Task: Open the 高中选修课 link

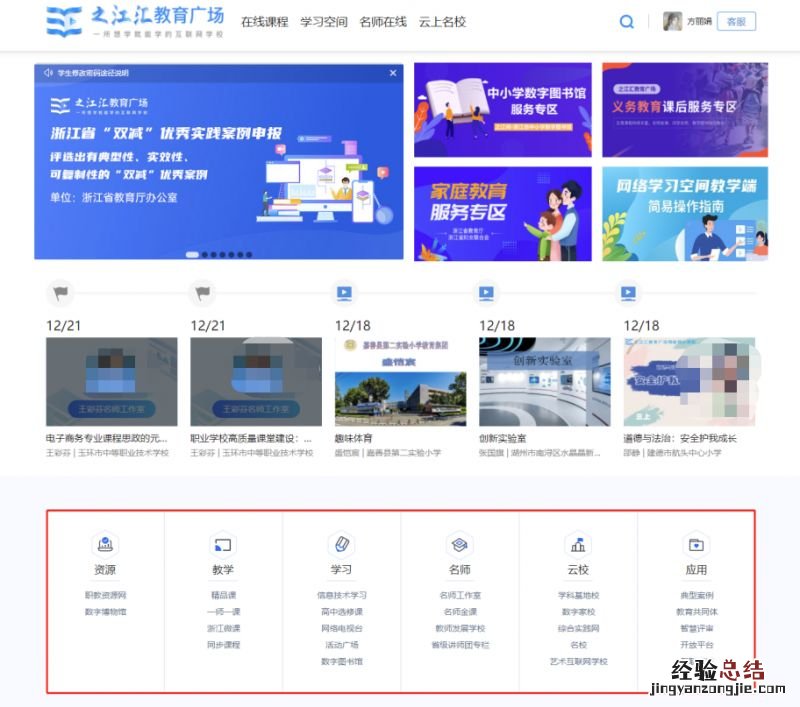Action: tap(342, 612)
